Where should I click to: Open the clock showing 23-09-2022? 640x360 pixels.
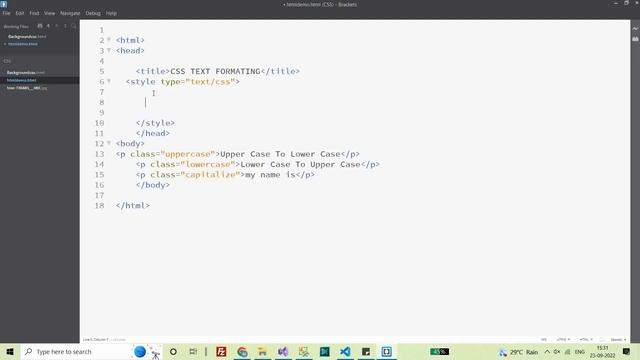click(602, 351)
